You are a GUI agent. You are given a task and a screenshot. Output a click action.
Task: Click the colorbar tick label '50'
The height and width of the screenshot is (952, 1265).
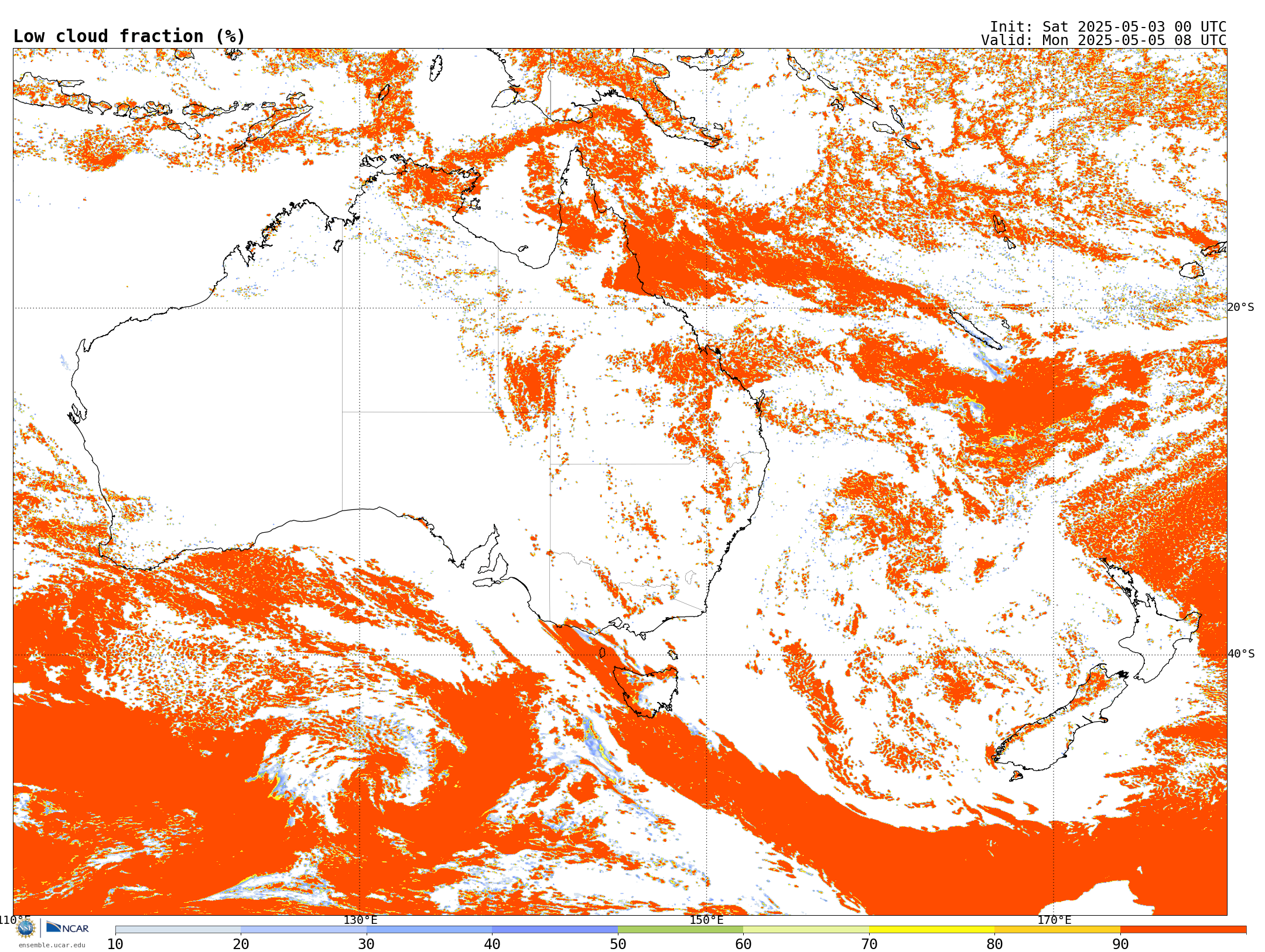[x=618, y=944]
